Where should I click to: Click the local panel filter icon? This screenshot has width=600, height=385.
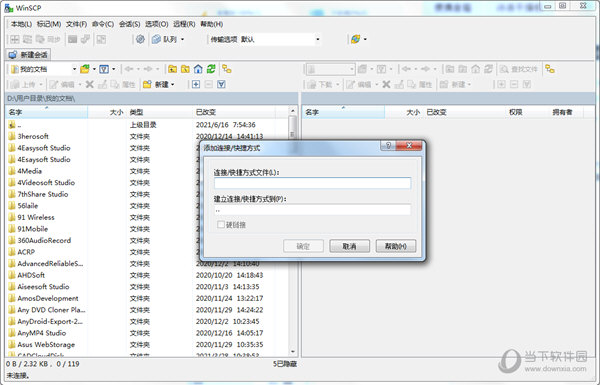104,69
